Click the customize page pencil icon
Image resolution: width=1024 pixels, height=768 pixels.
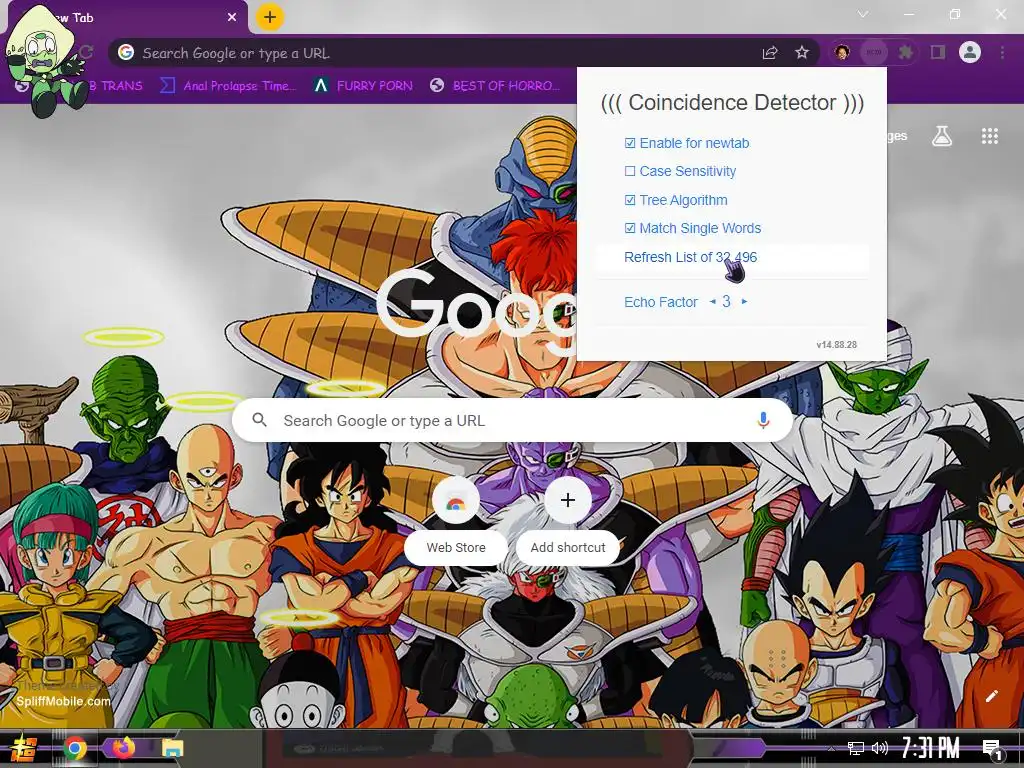point(992,696)
